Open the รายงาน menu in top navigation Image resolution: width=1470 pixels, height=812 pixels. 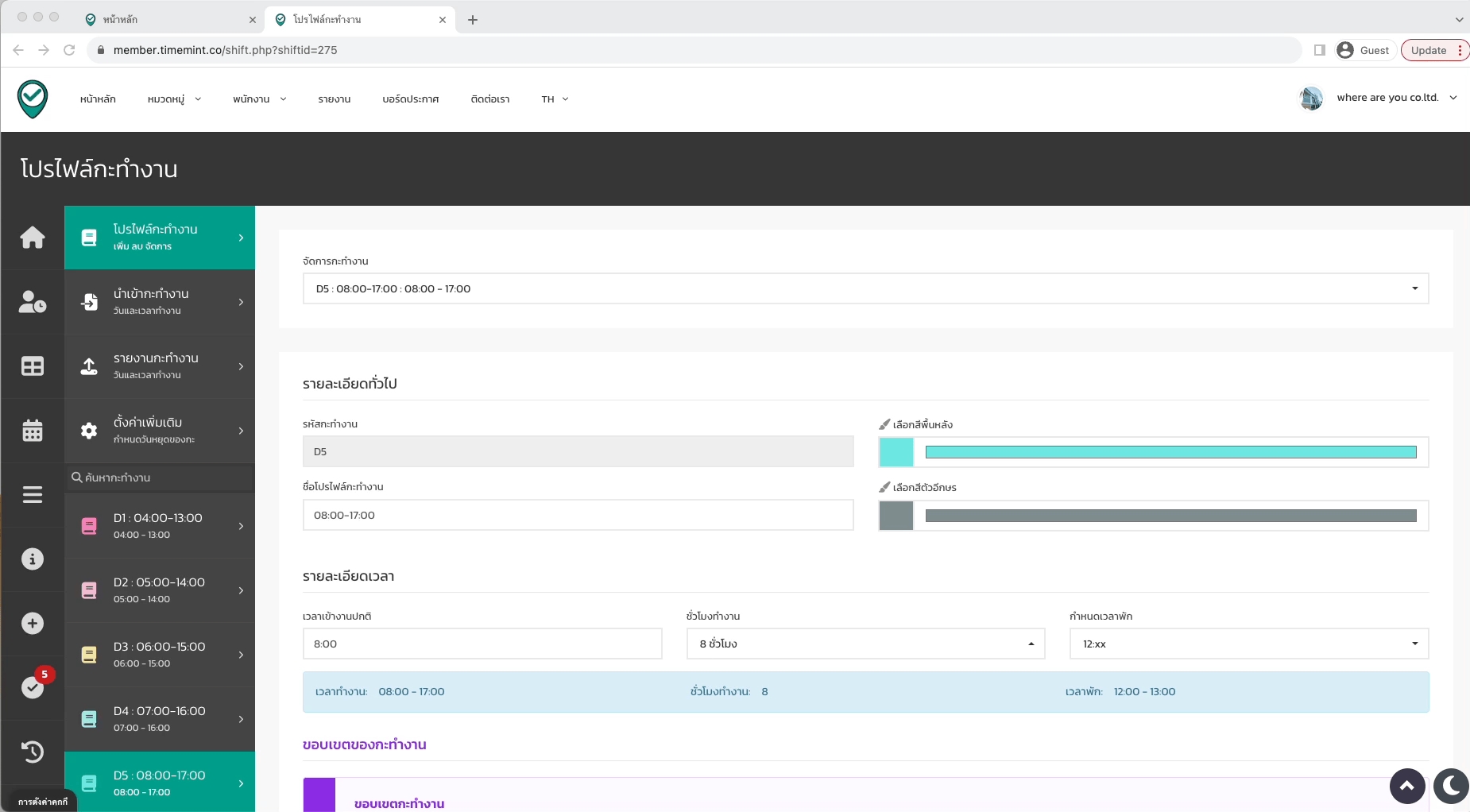pos(334,99)
